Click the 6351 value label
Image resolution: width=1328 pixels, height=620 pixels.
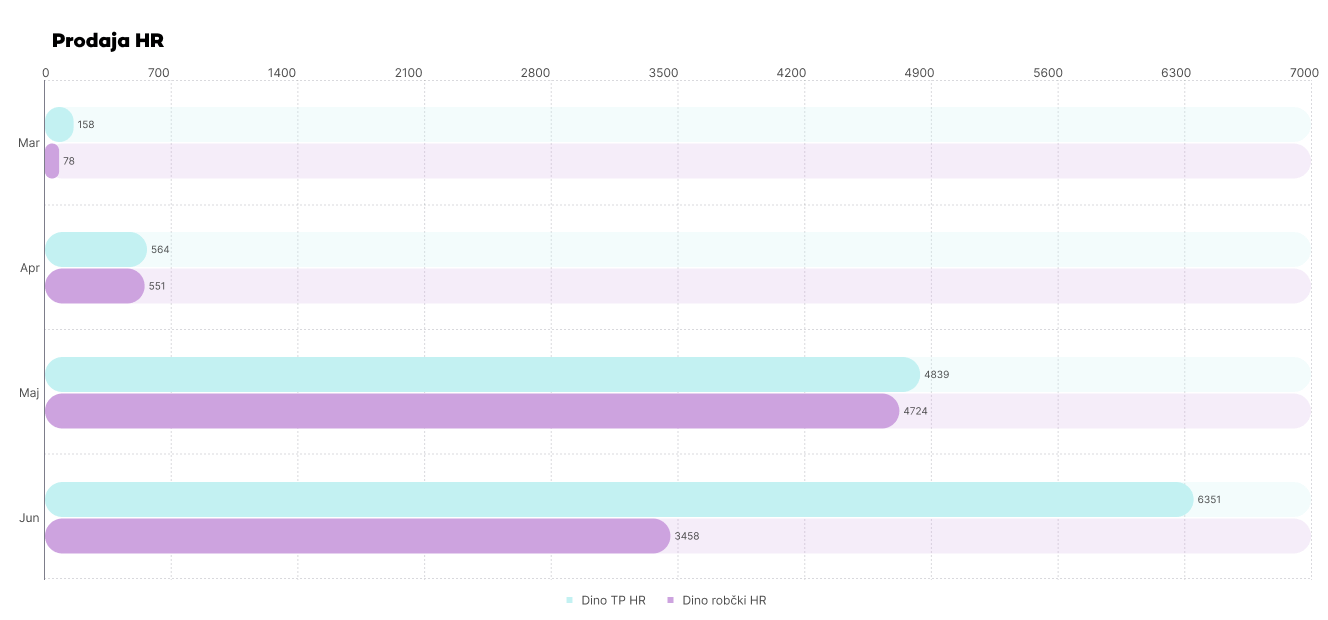click(x=1209, y=499)
